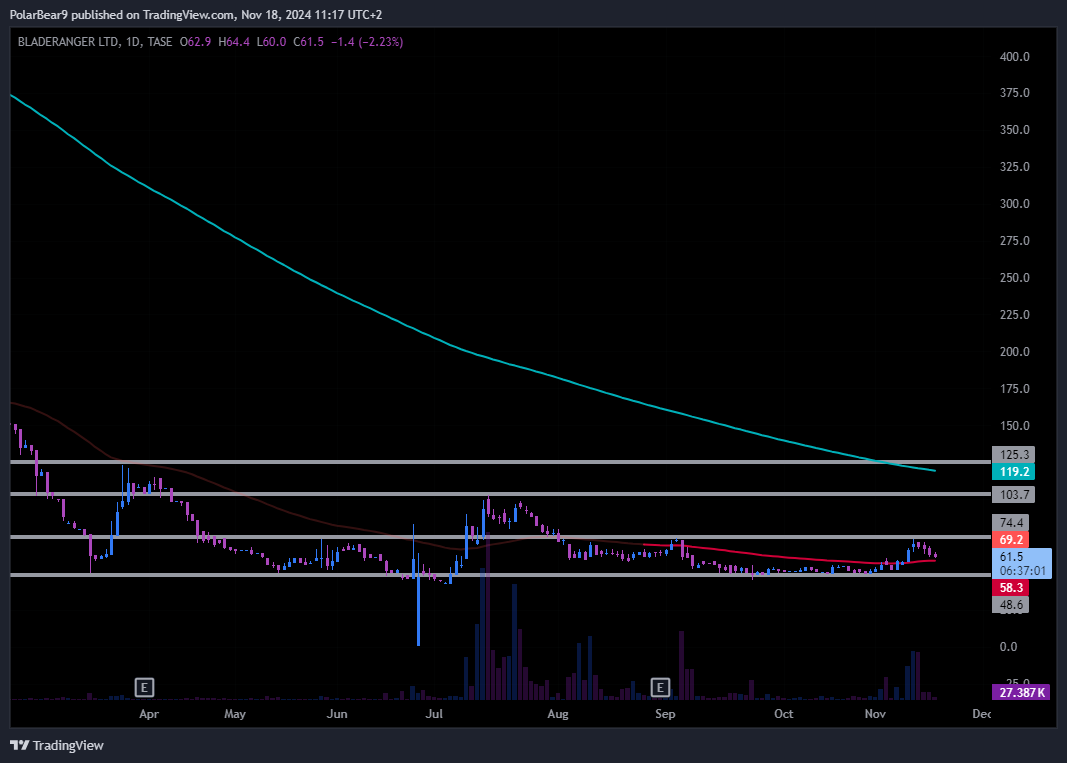
Task: Click the TASE exchange name in legend
Action: [x=160, y=42]
